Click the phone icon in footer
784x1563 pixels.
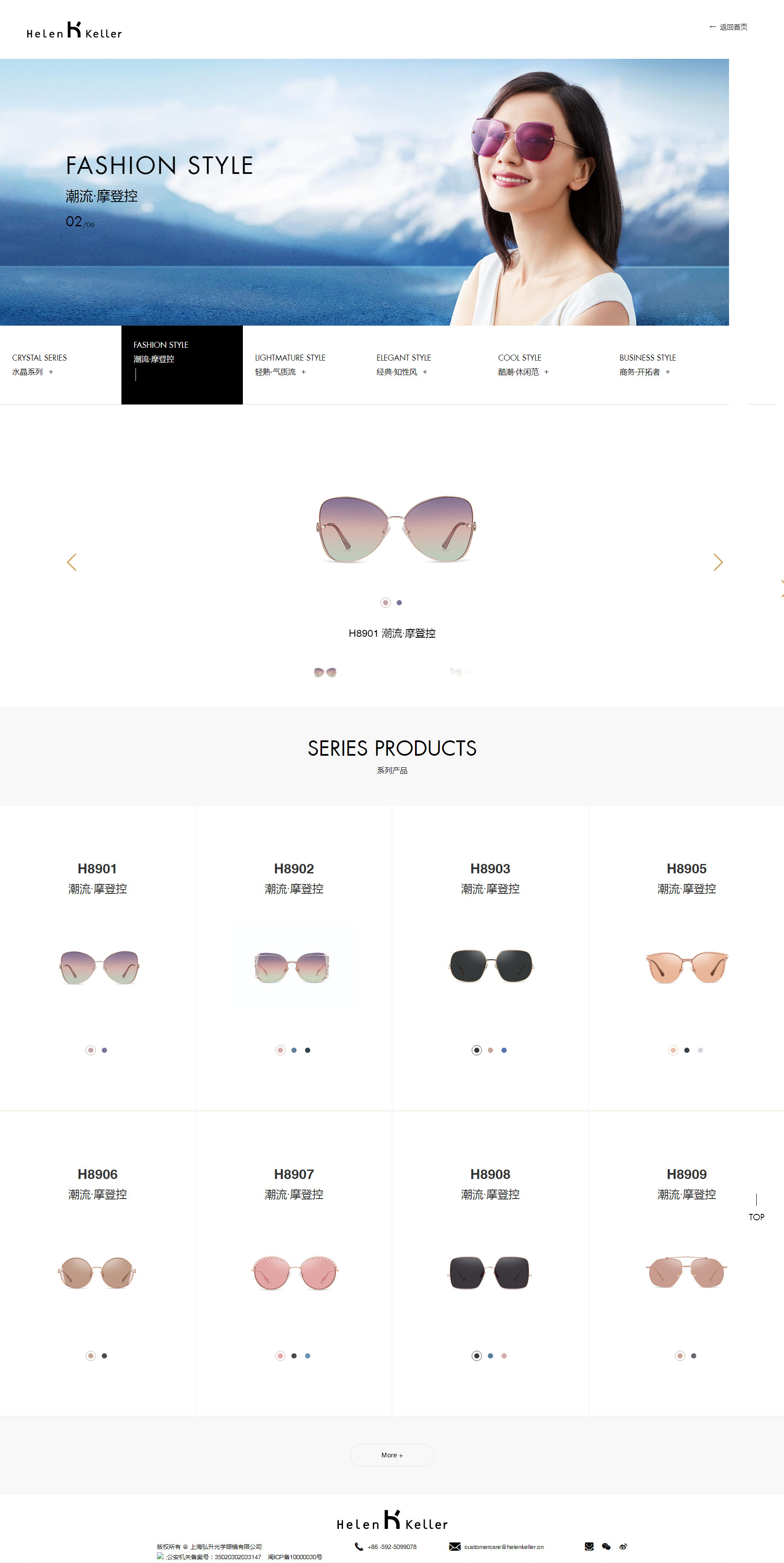pos(359,1547)
